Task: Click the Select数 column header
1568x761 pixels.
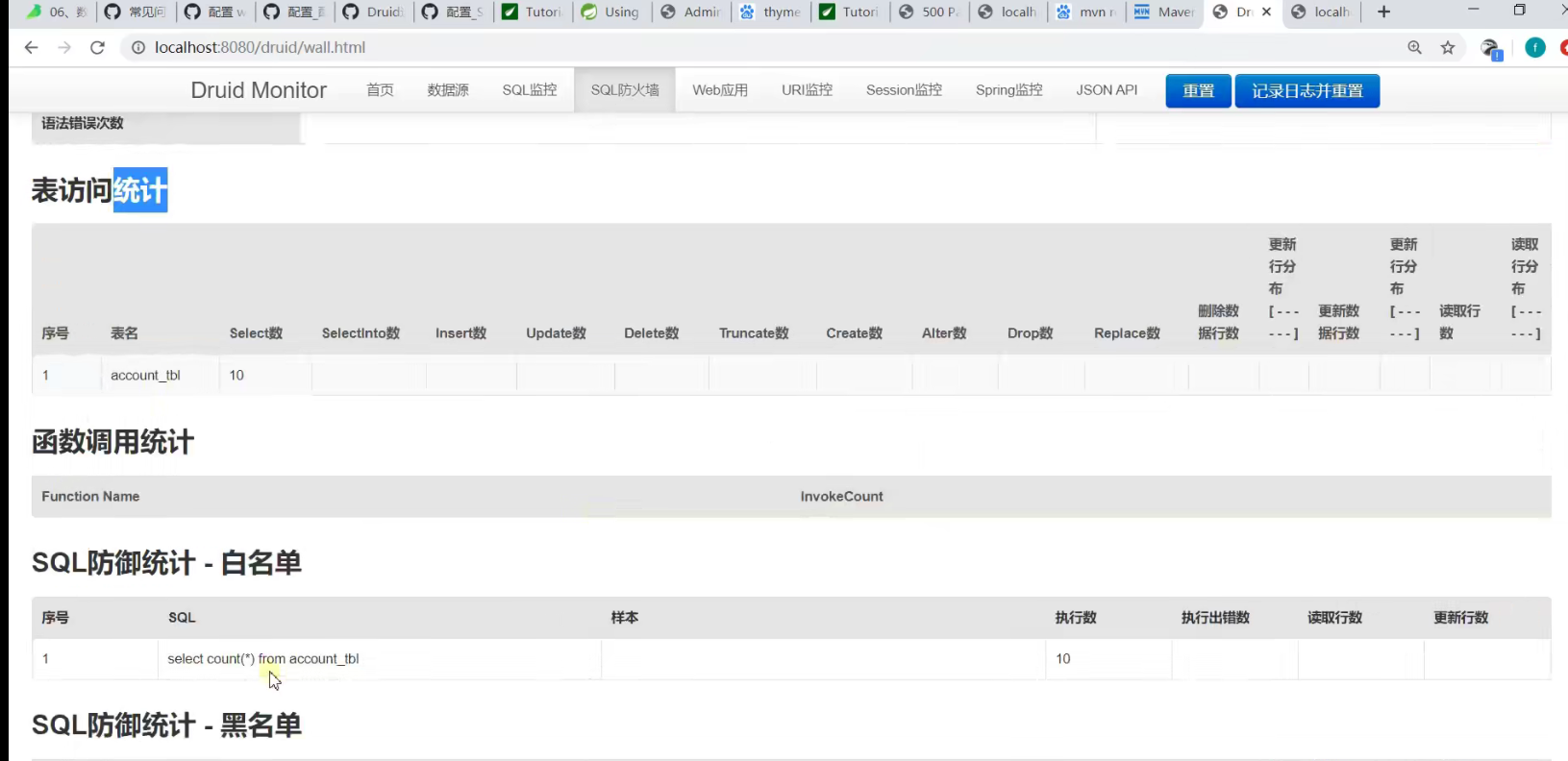Action: coord(256,333)
